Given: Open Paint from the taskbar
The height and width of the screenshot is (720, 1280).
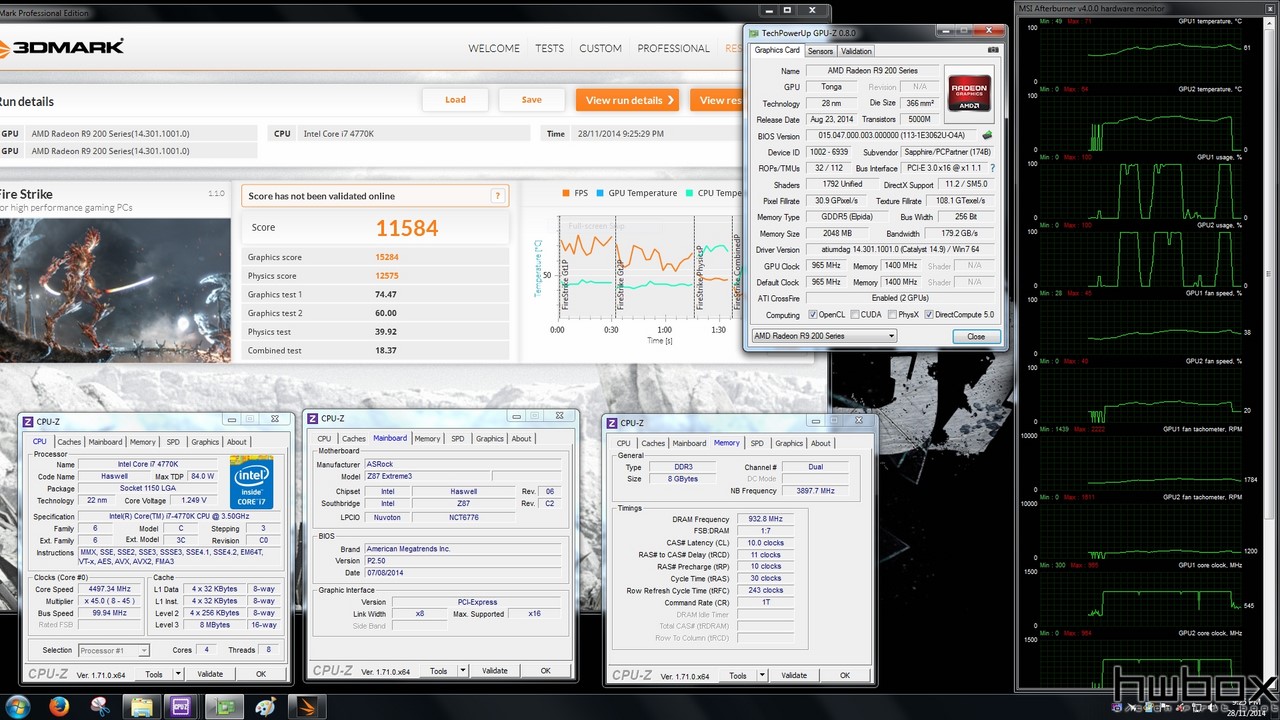Looking at the screenshot, I should point(266,707).
